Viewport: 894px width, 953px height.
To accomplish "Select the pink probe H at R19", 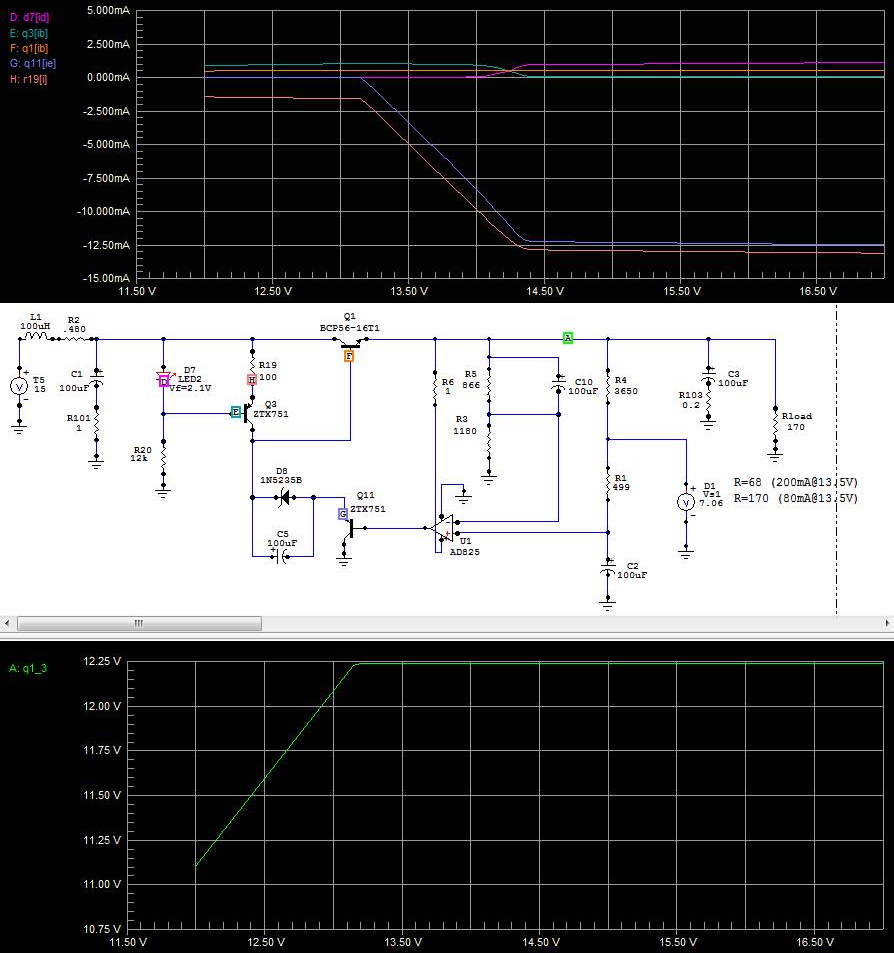I will tap(252, 380).
